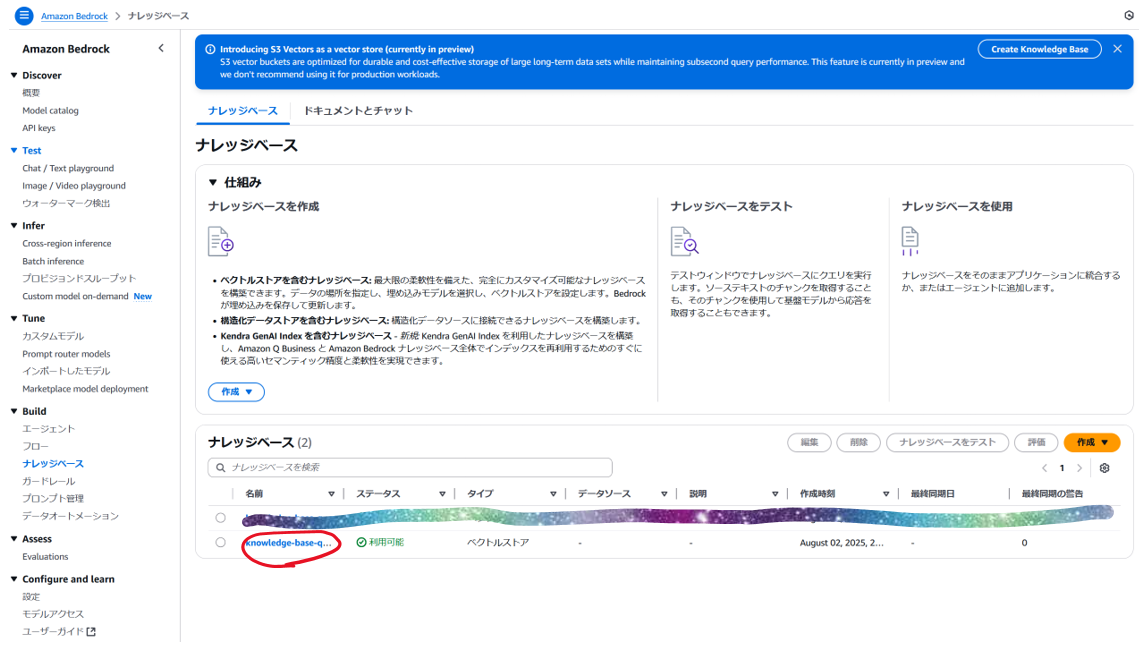Switch to the ドキュメントとチャット tab
This screenshot has width=1139, height=652.
click(358, 110)
